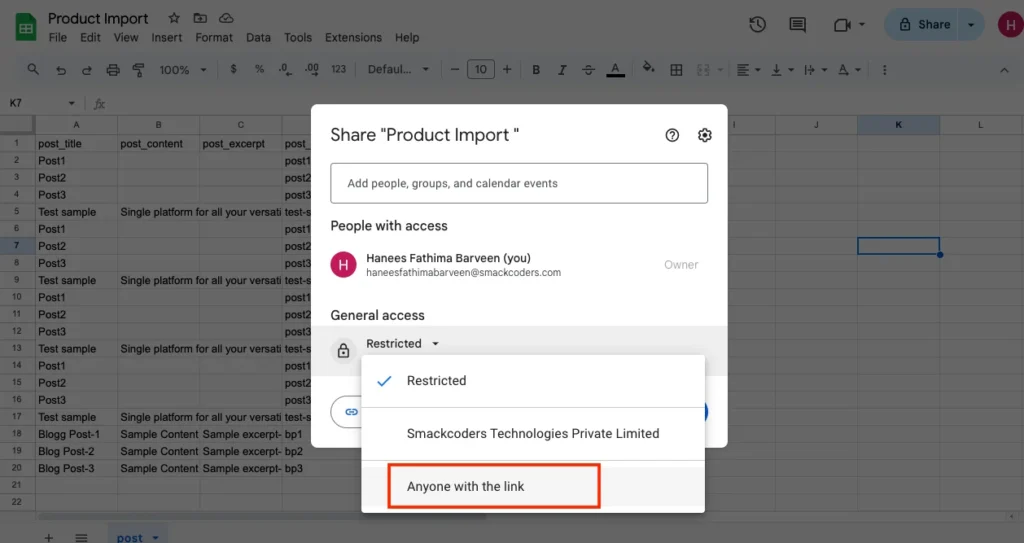
Task: Select Smackcoders Technologies Private Limited option
Action: 532,434
